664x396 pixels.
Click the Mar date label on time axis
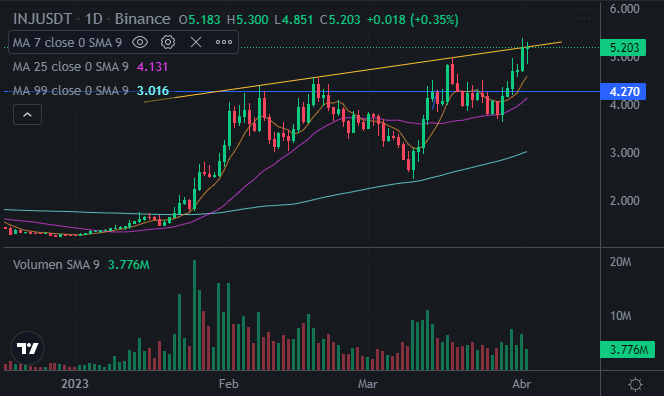tap(368, 384)
